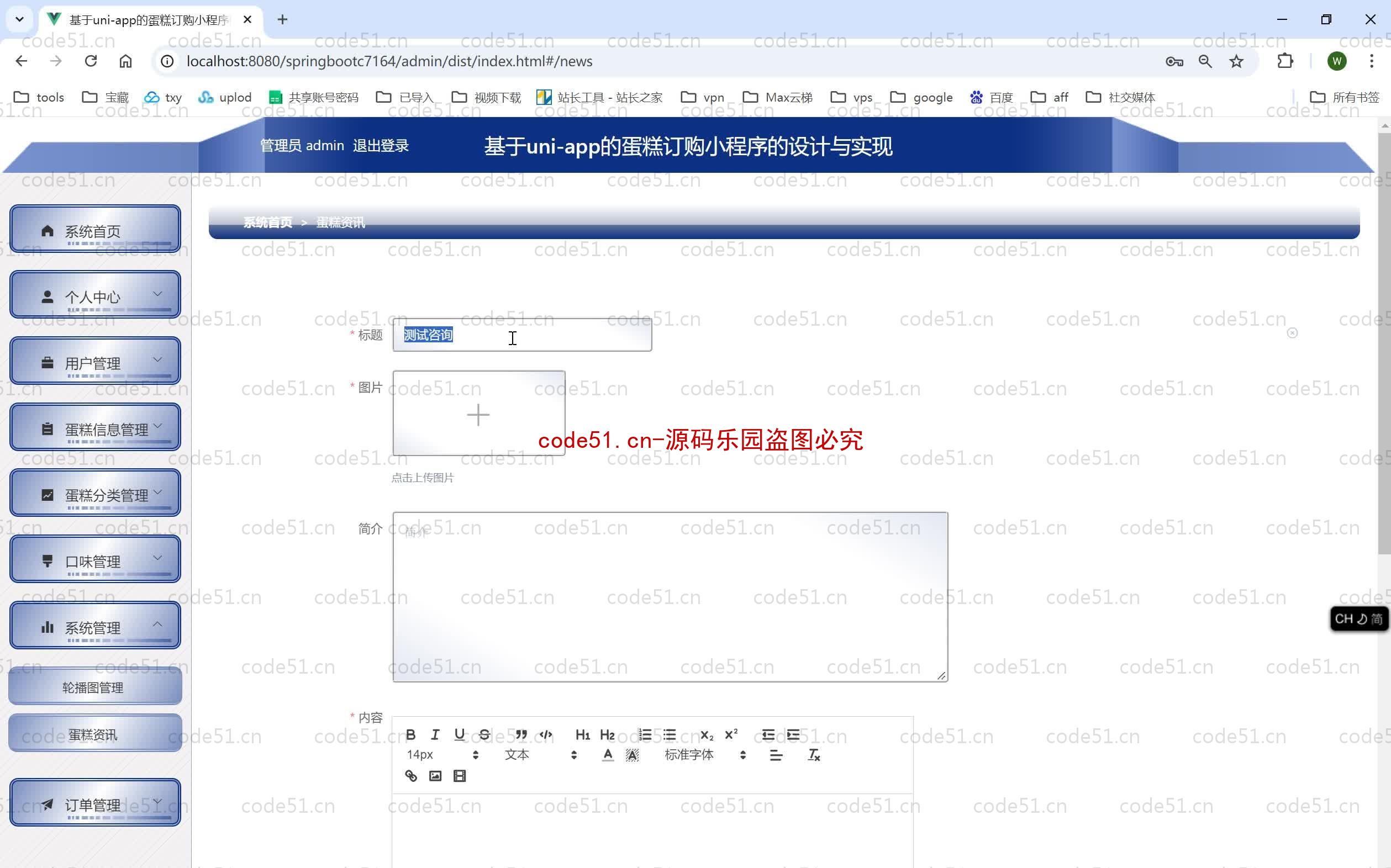Image resolution: width=1391 pixels, height=868 pixels.
Task: Bookmark this page with the star
Action: [x=1236, y=61]
